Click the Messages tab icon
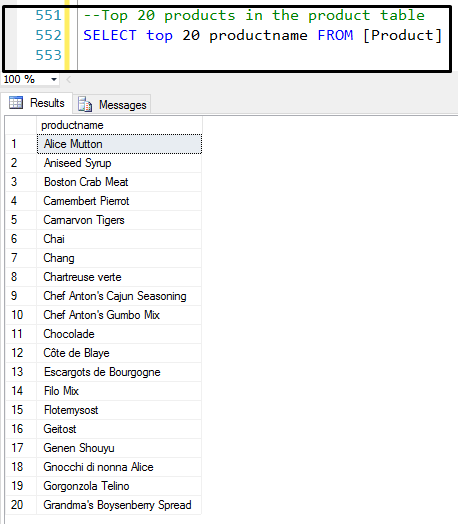The image size is (458, 524). click(x=85, y=104)
